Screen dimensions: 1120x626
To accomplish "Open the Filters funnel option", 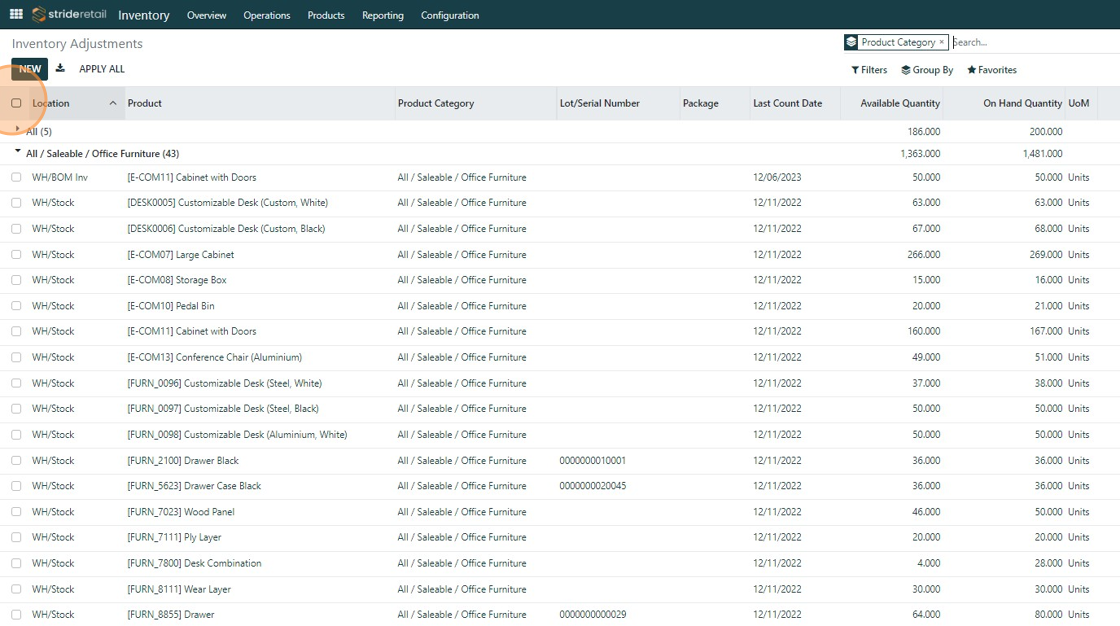I will pos(869,70).
